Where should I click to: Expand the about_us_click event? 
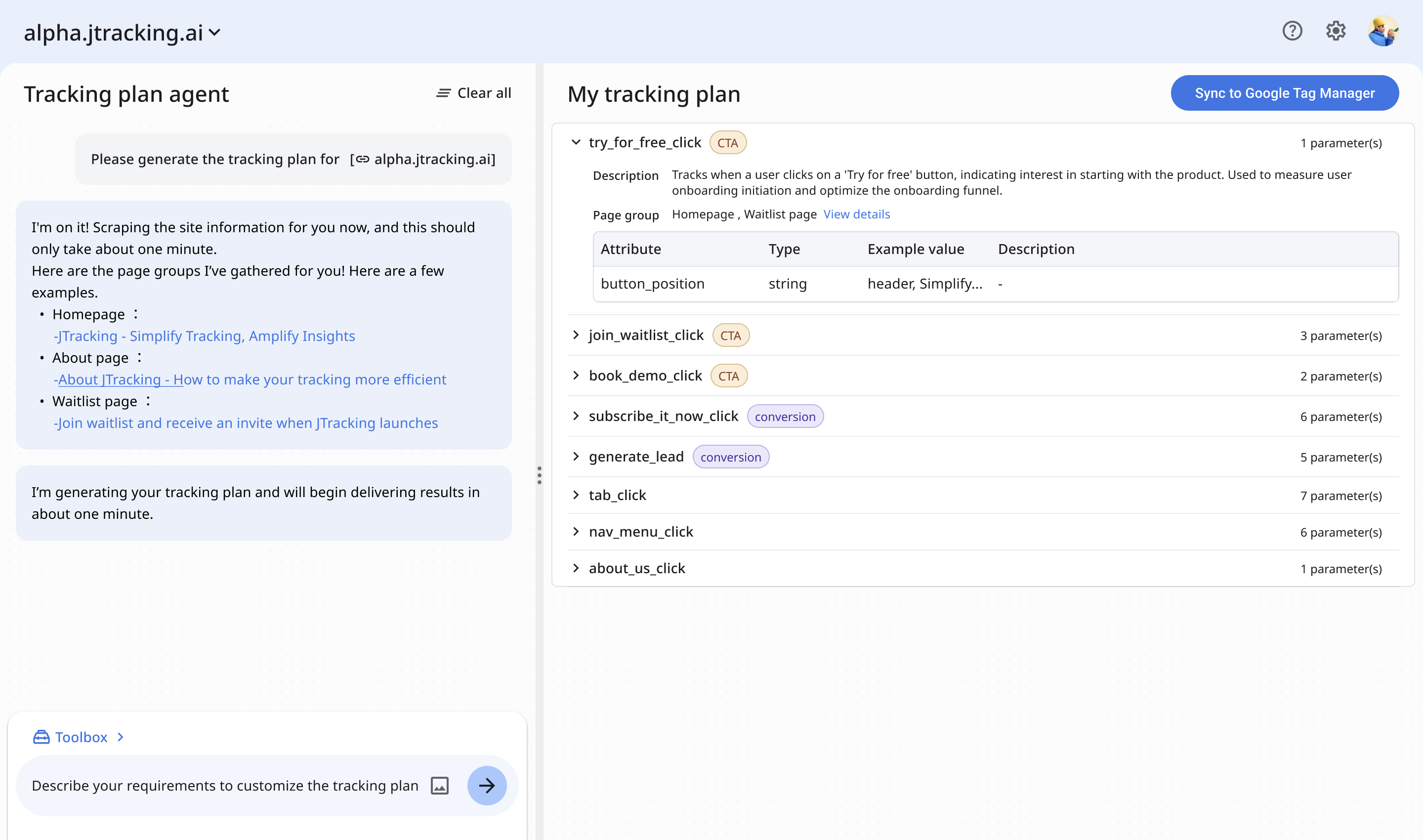point(576,568)
